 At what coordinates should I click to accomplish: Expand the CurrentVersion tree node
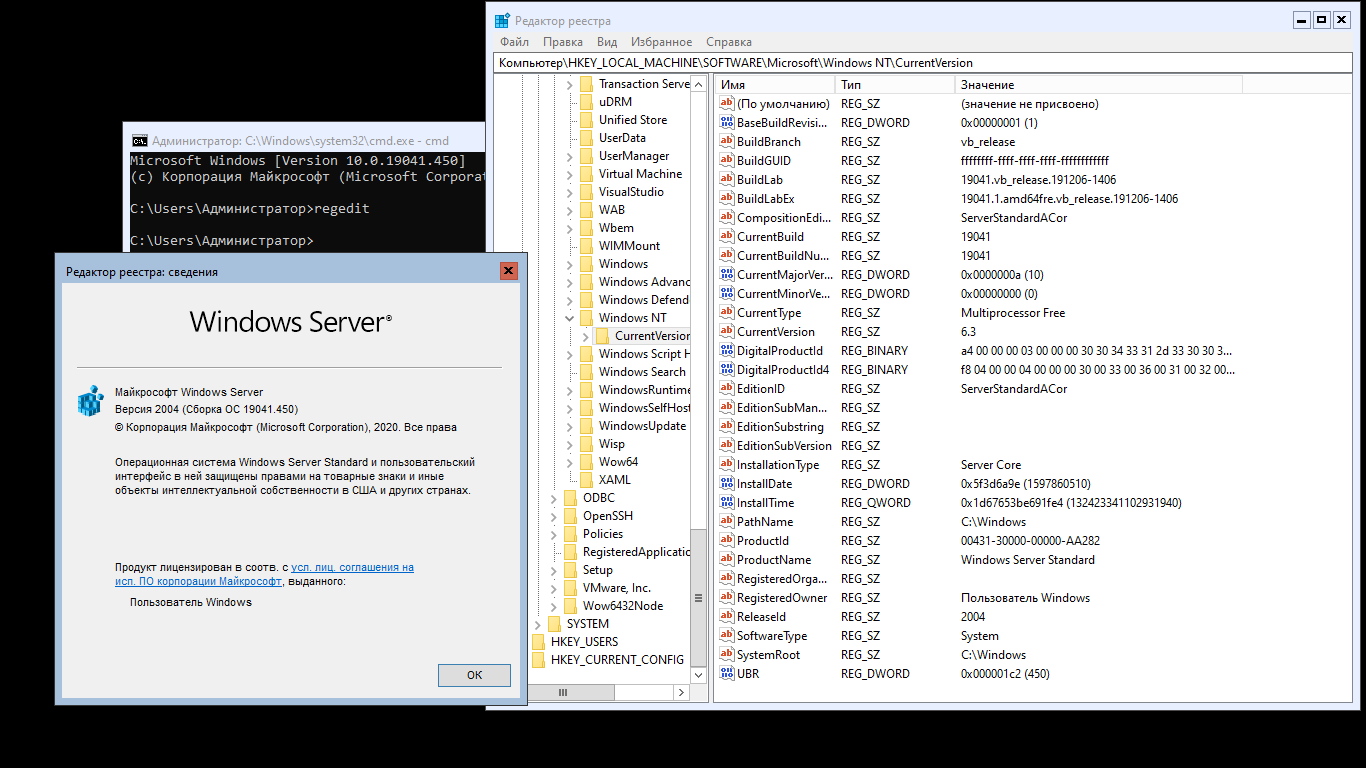click(x=586, y=336)
